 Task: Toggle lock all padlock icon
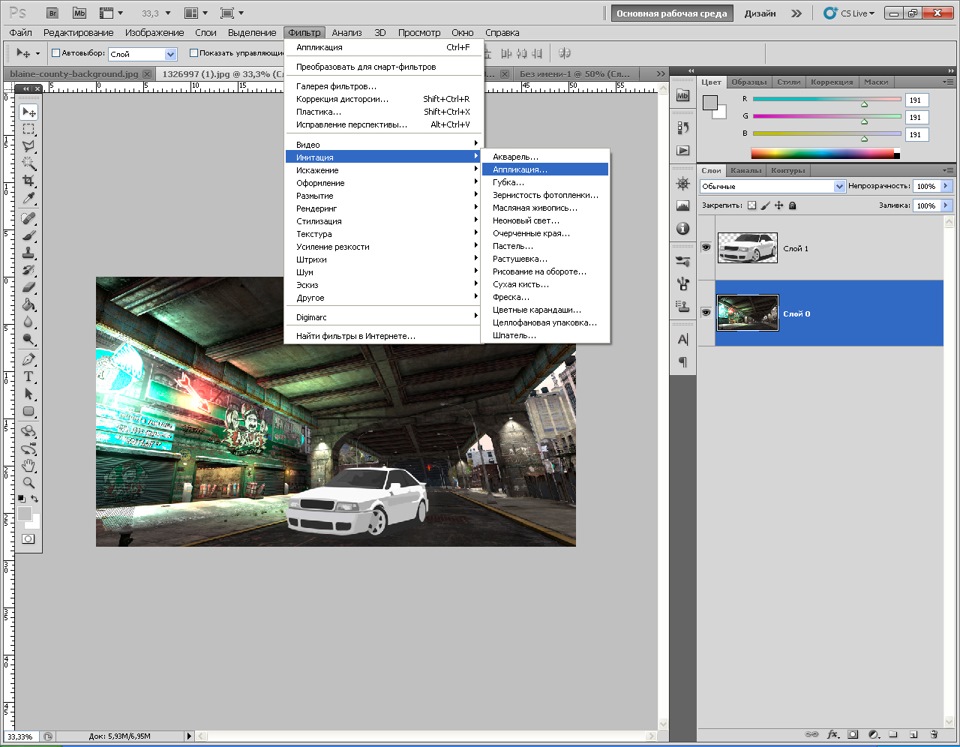click(x=792, y=206)
